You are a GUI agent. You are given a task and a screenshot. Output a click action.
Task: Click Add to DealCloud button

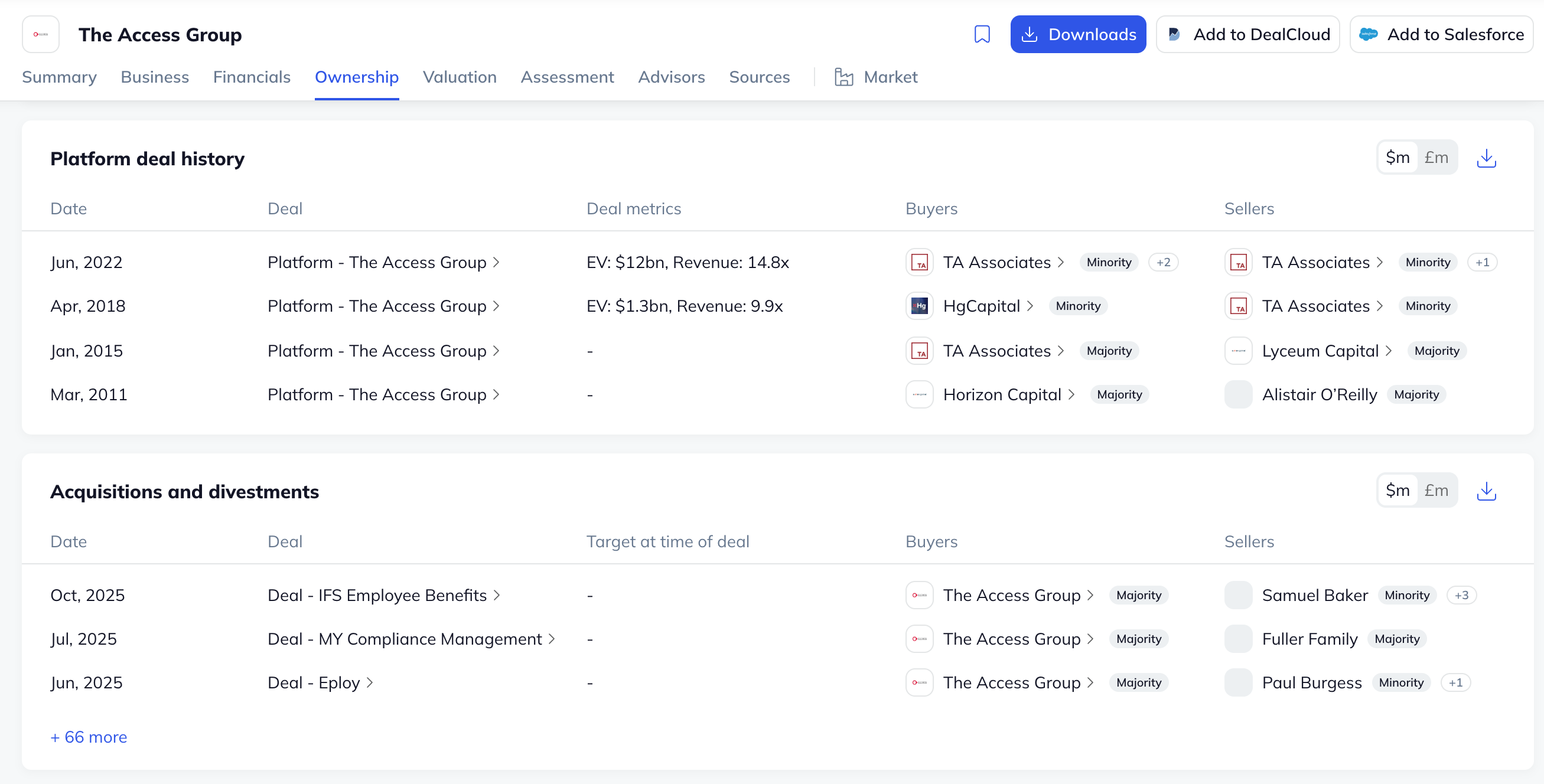click(x=1247, y=34)
